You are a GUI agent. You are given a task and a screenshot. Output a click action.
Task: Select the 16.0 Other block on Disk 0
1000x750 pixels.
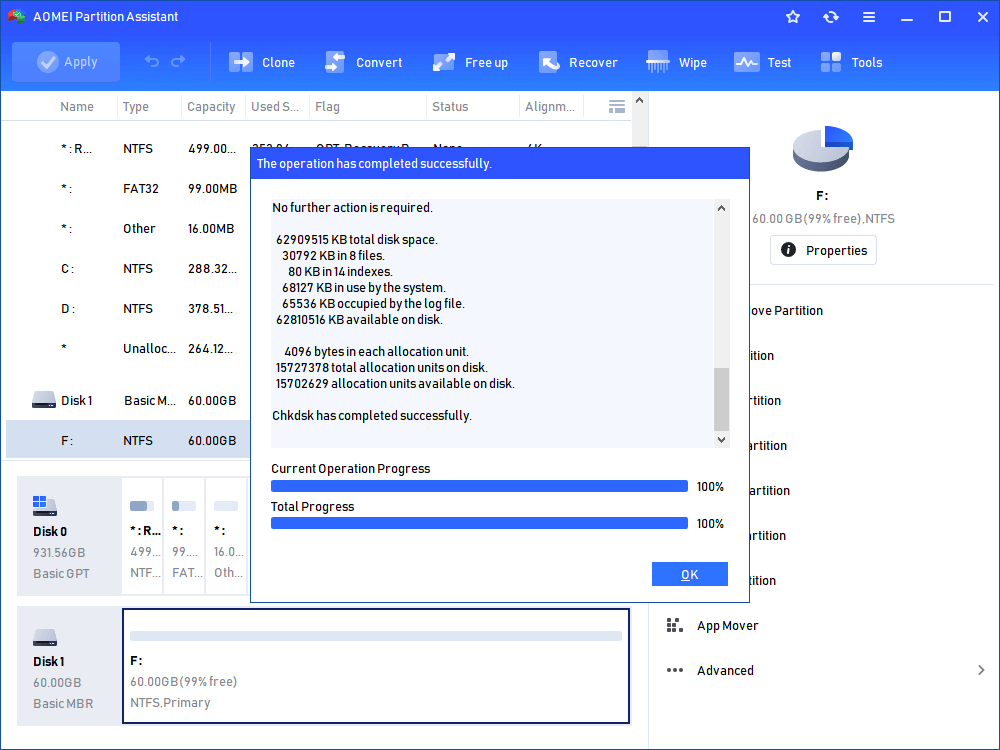226,536
